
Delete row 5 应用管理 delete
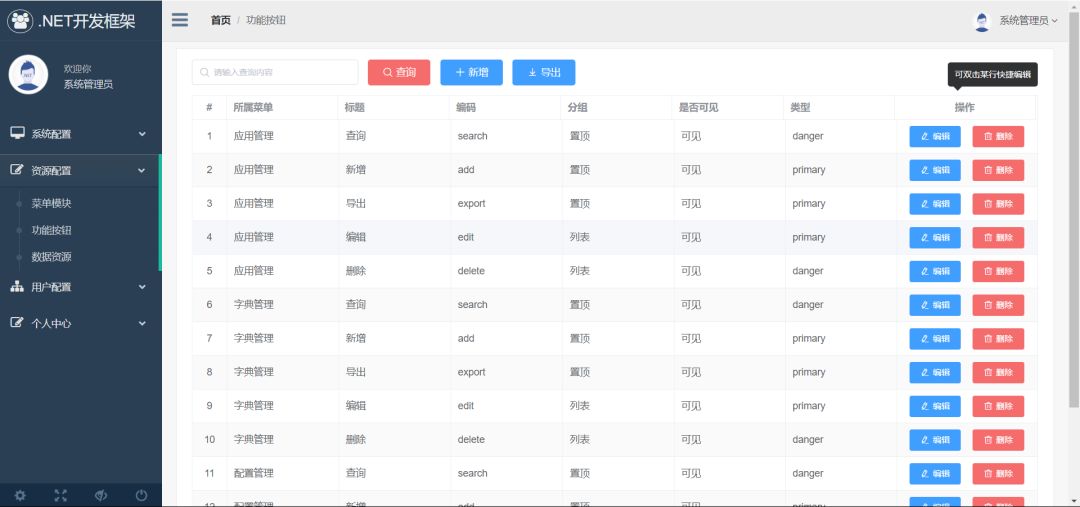pos(998,271)
